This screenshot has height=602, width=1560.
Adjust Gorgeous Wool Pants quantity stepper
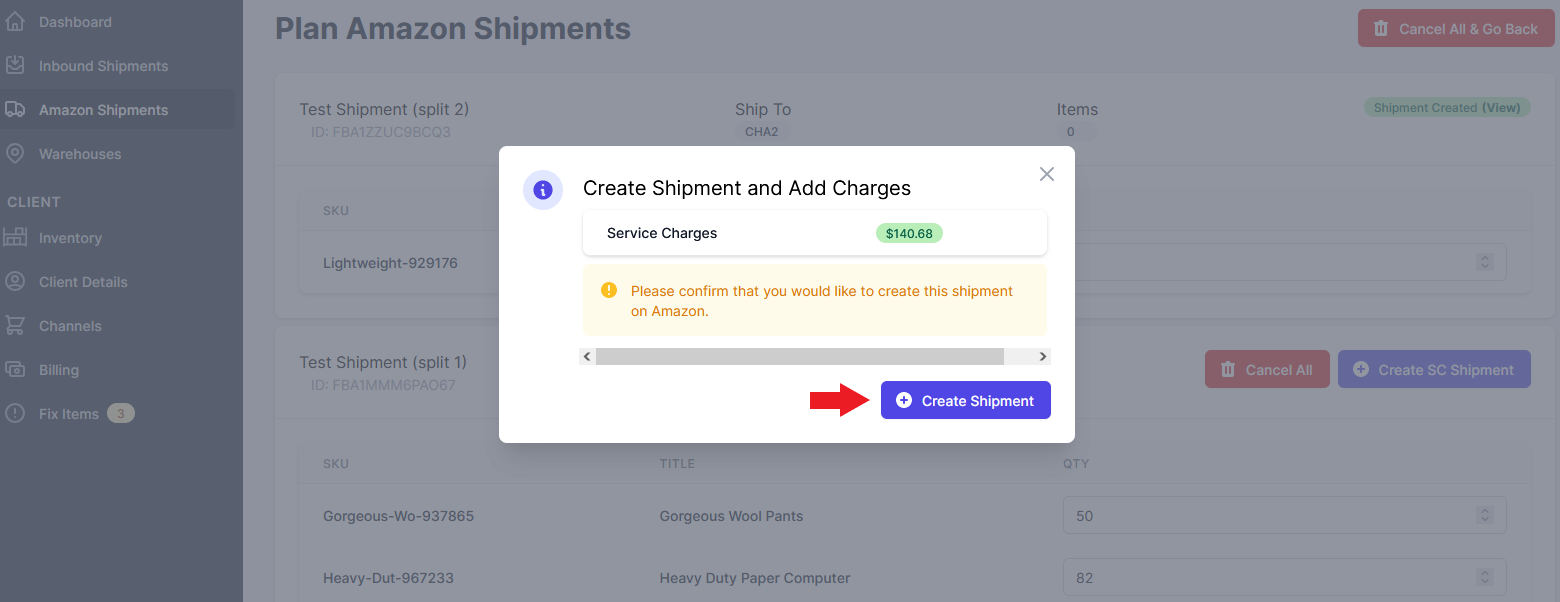1485,516
